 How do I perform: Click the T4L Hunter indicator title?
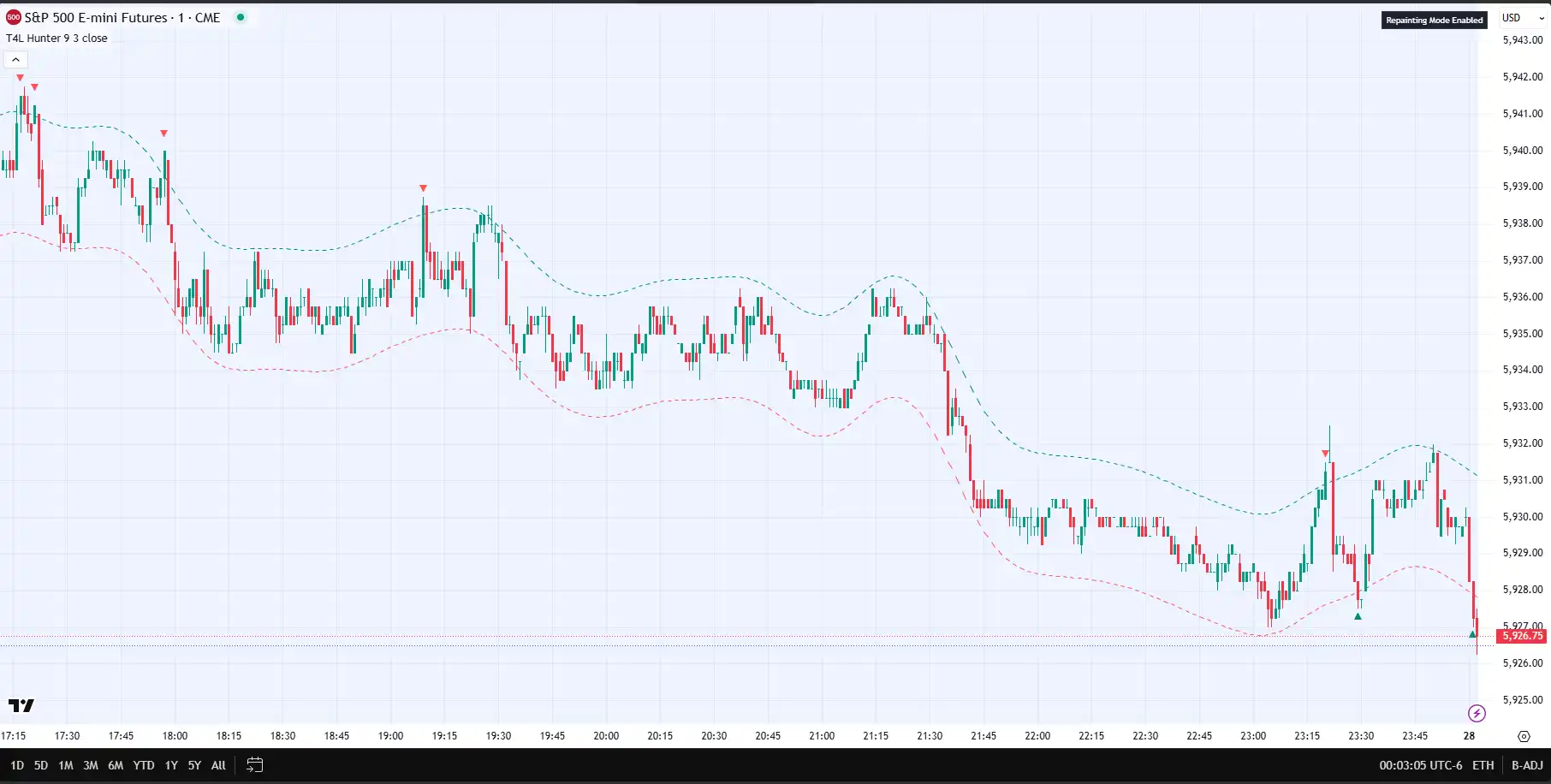56,39
